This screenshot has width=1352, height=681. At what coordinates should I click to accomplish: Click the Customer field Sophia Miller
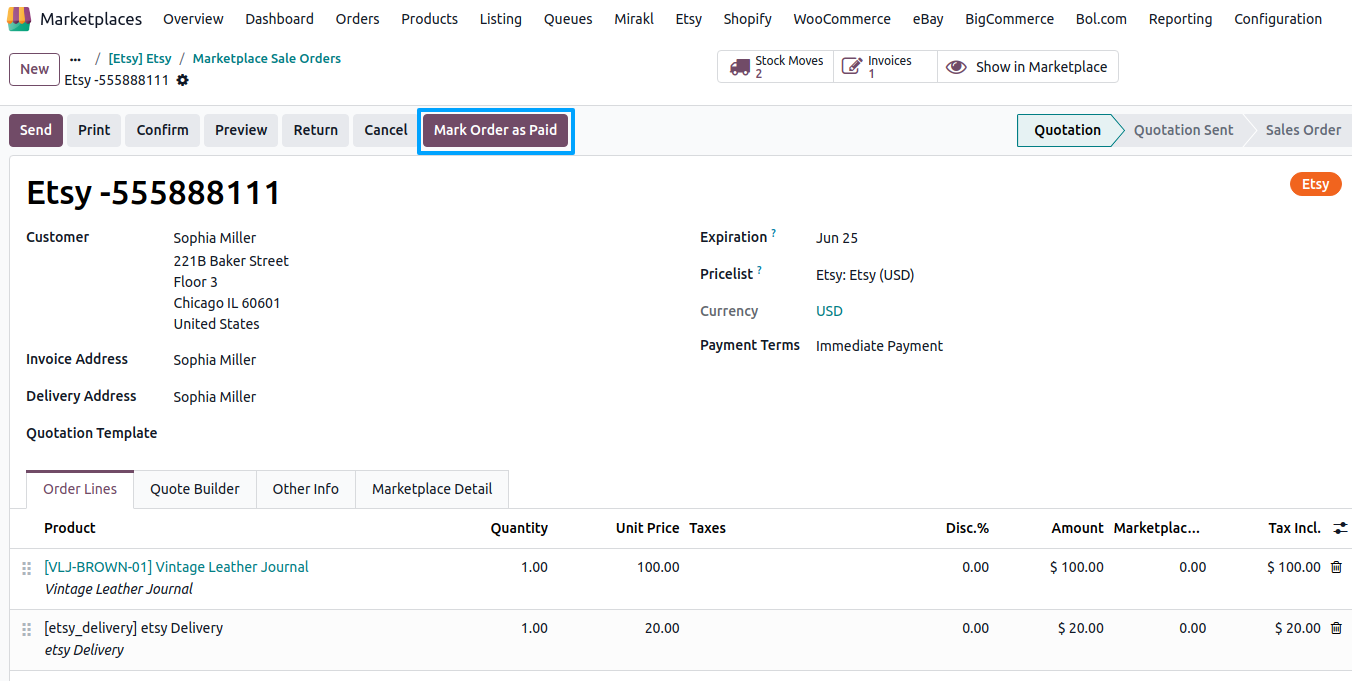(215, 238)
